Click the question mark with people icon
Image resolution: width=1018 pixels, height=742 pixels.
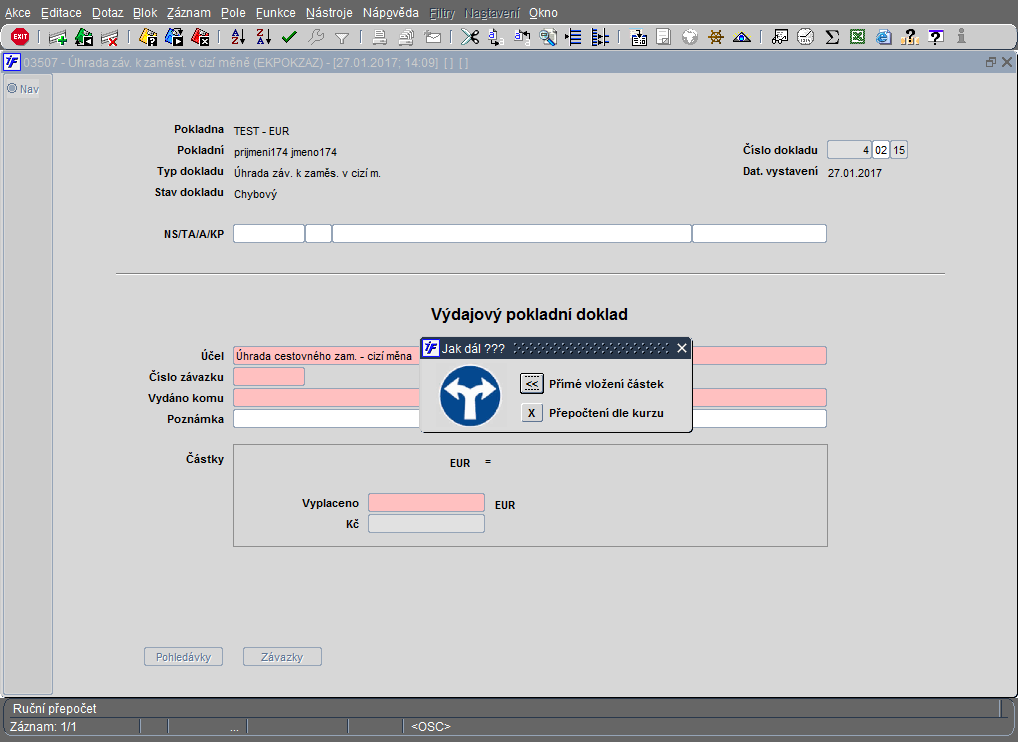click(910, 37)
